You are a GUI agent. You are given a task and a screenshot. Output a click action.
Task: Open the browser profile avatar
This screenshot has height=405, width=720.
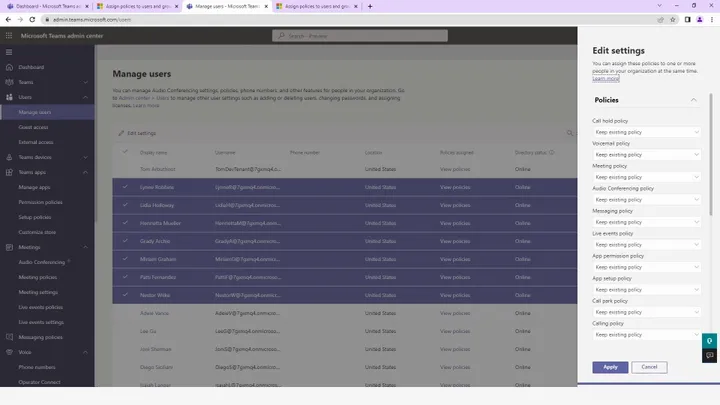700,19
